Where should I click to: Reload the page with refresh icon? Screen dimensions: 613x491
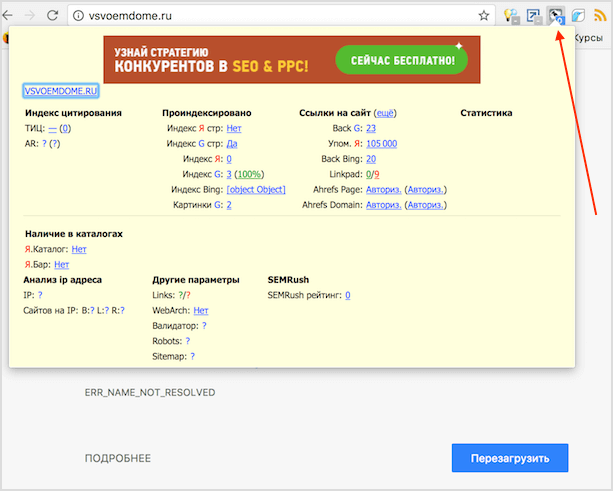click(x=52, y=16)
